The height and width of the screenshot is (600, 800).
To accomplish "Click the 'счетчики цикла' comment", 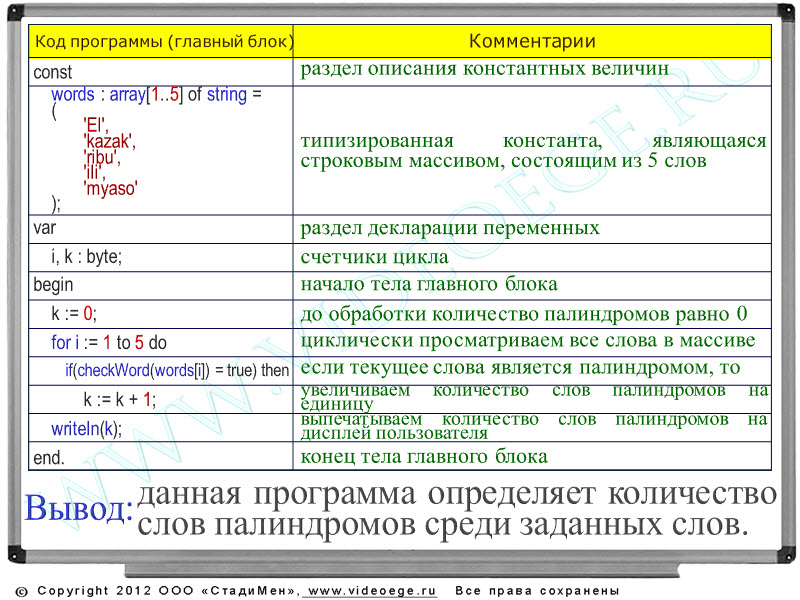I will pos(374,257).
